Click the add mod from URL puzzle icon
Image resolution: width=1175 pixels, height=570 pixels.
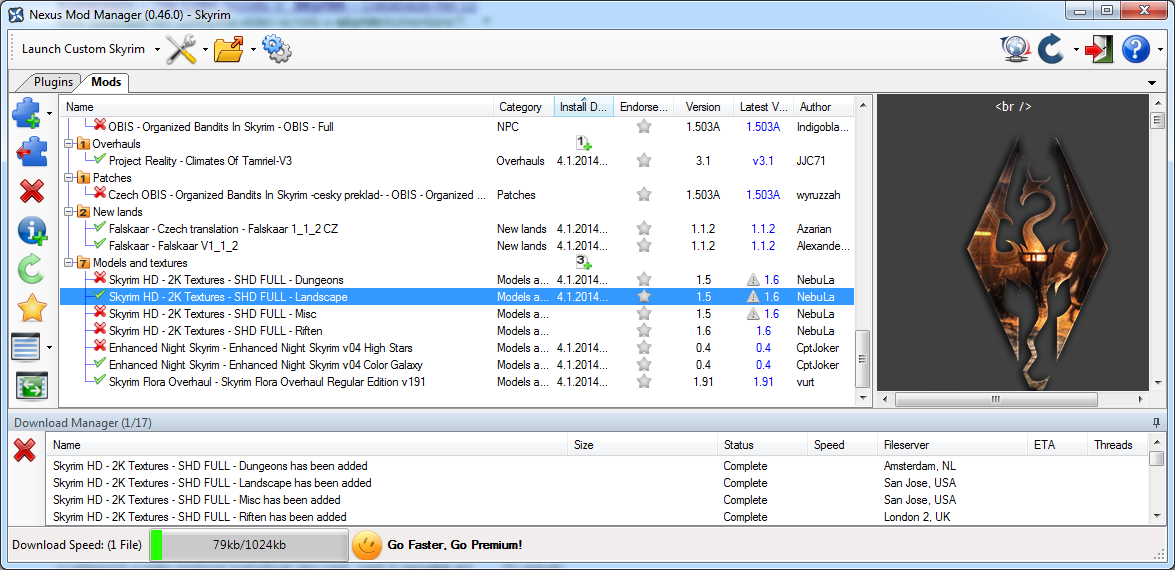31,153
